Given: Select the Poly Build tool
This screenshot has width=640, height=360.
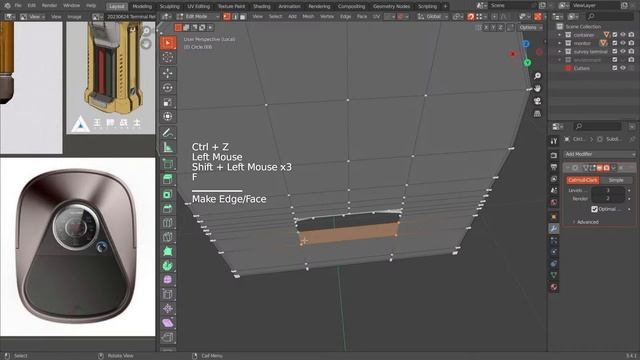Looking at the screenshot, I should [x=168, y=251].
